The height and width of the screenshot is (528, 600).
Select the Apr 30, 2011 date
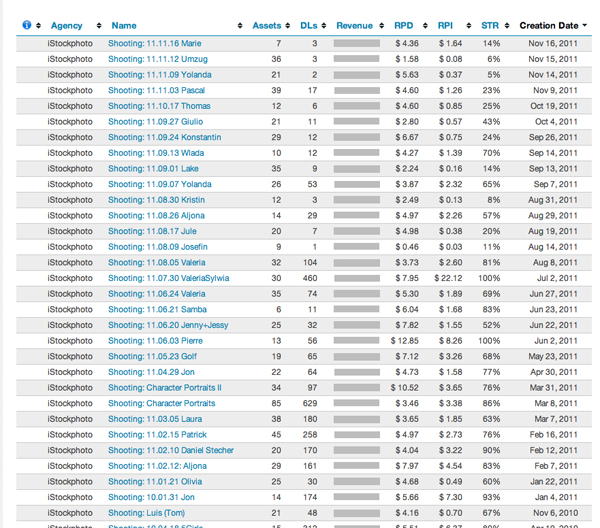click(554, 372)
